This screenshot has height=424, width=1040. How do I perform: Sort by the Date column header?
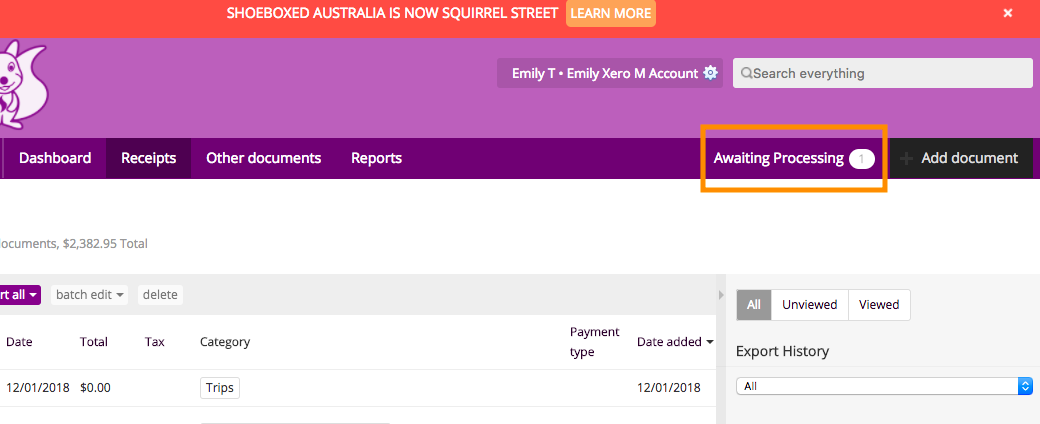(x=19, y=342)
